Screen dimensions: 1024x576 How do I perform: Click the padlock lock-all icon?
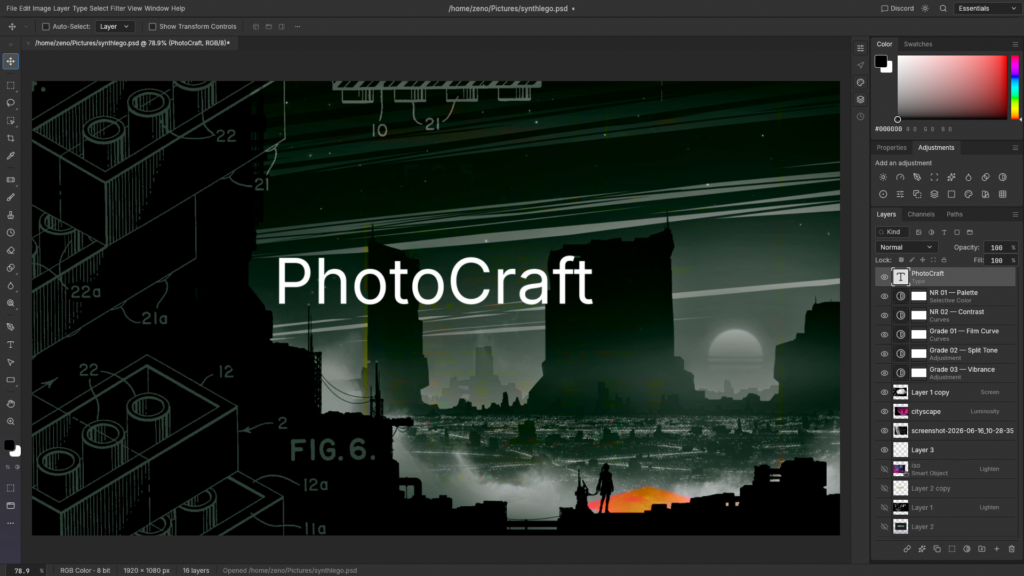click(944, 260)
